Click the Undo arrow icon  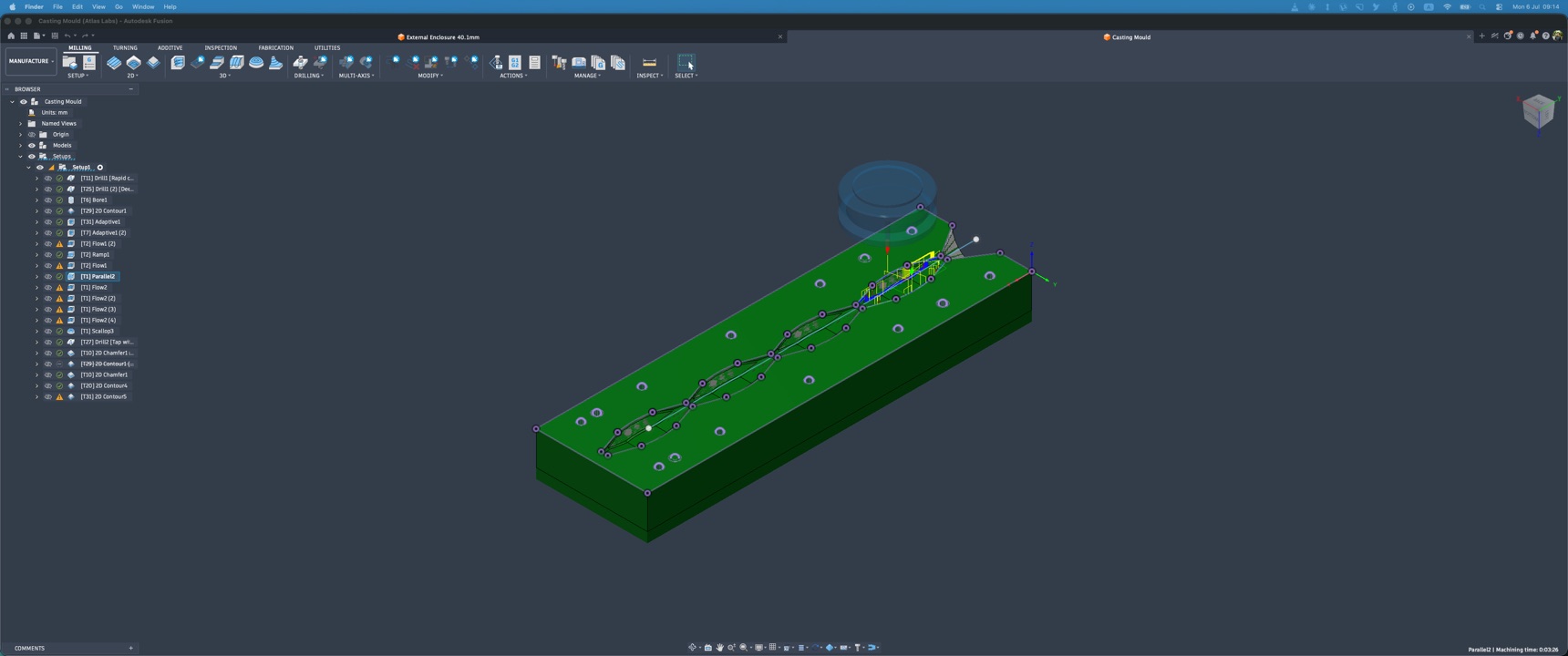tap(67, 36)
